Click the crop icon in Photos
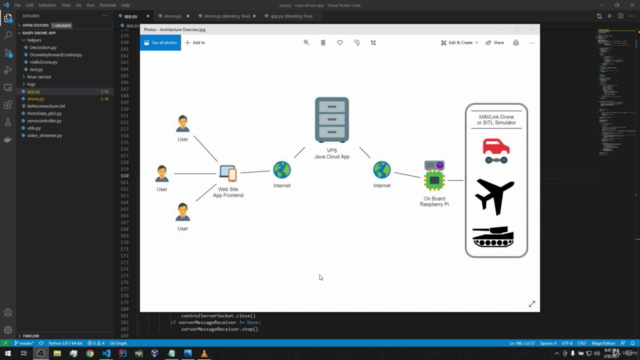 coord(373,42)
